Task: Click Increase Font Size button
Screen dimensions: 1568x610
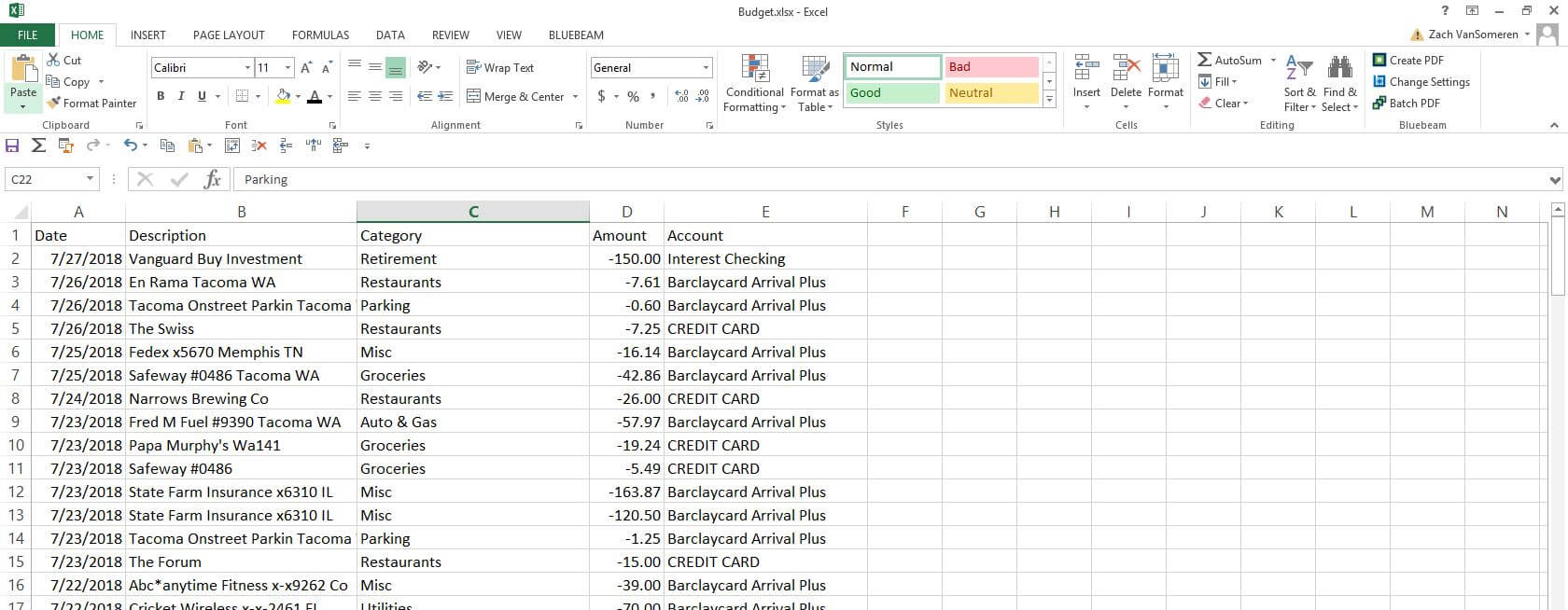Action: (x=306, y=67)
